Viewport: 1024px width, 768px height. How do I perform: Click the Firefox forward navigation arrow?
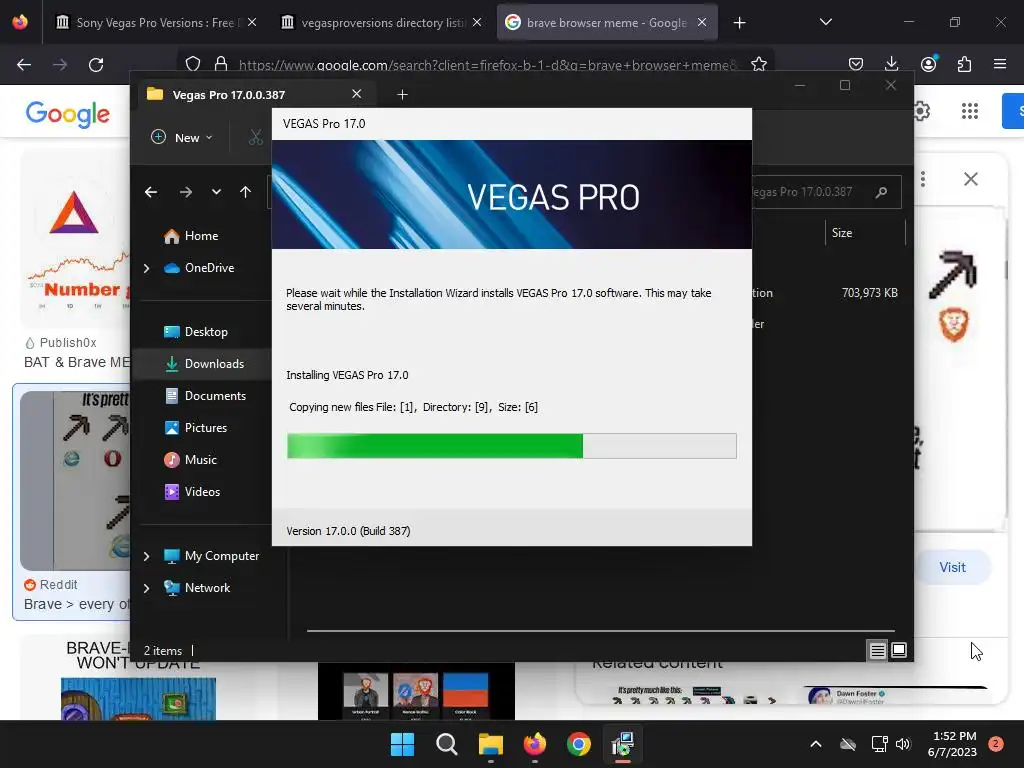[60, 65]
